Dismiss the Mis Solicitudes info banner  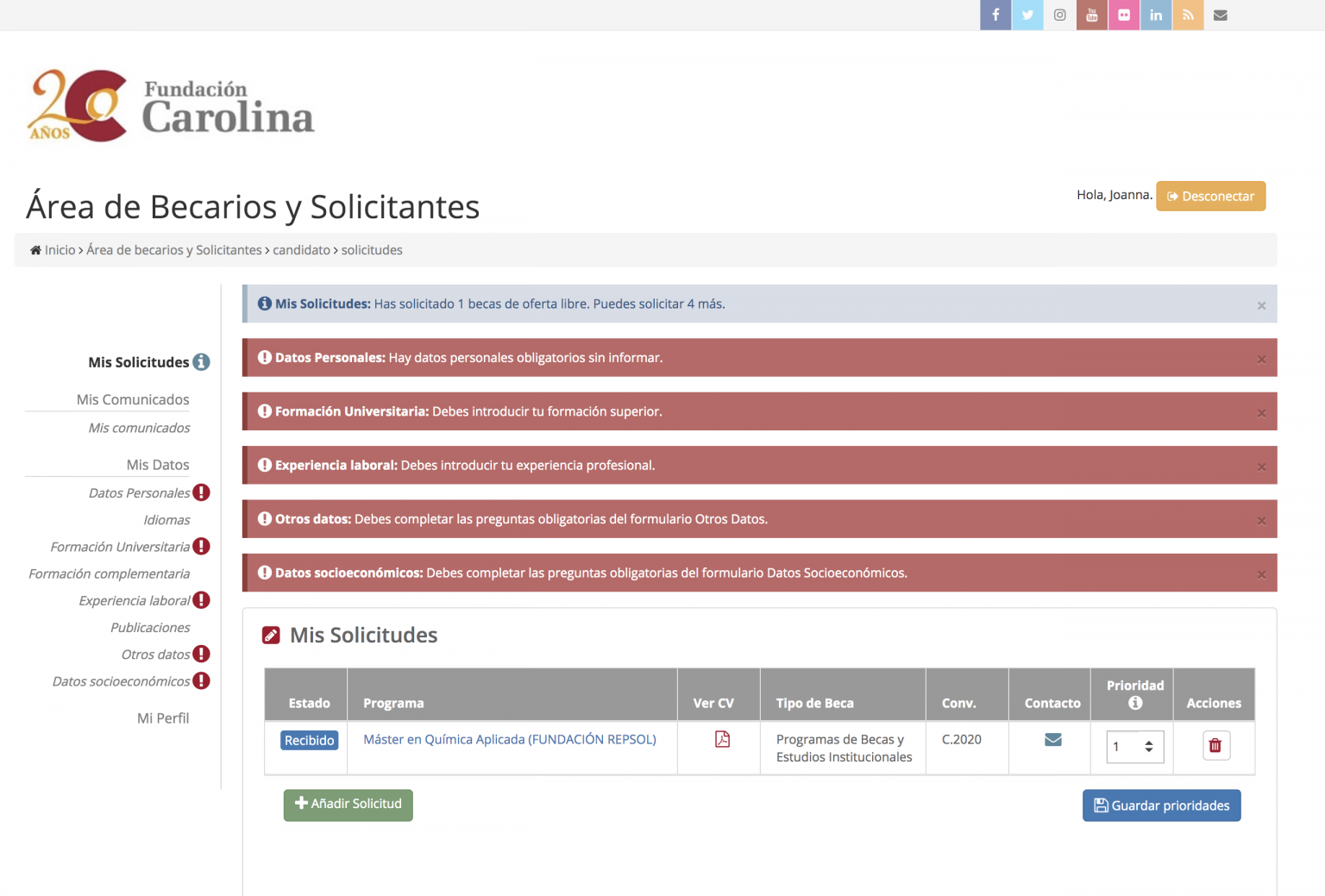pyautogui.click(x=1261, y=304)
